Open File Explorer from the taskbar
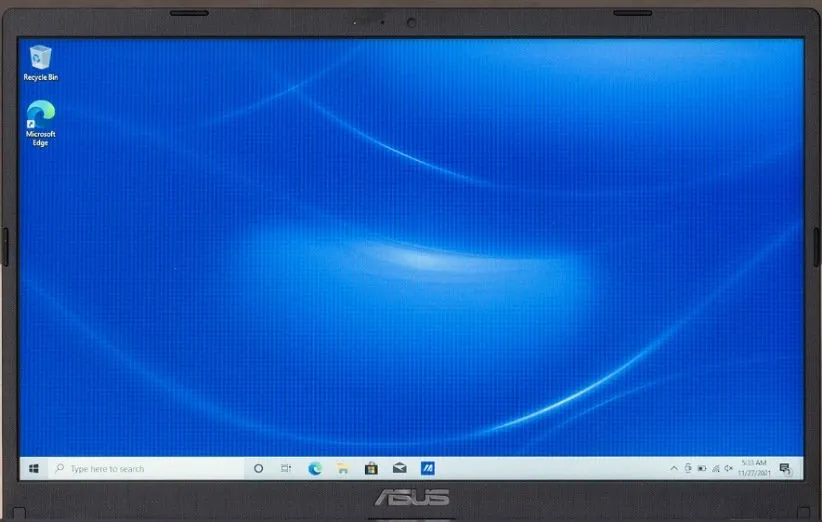Image resolution: width=822 pixels, height=522 pixels. [x=343, y=468]
